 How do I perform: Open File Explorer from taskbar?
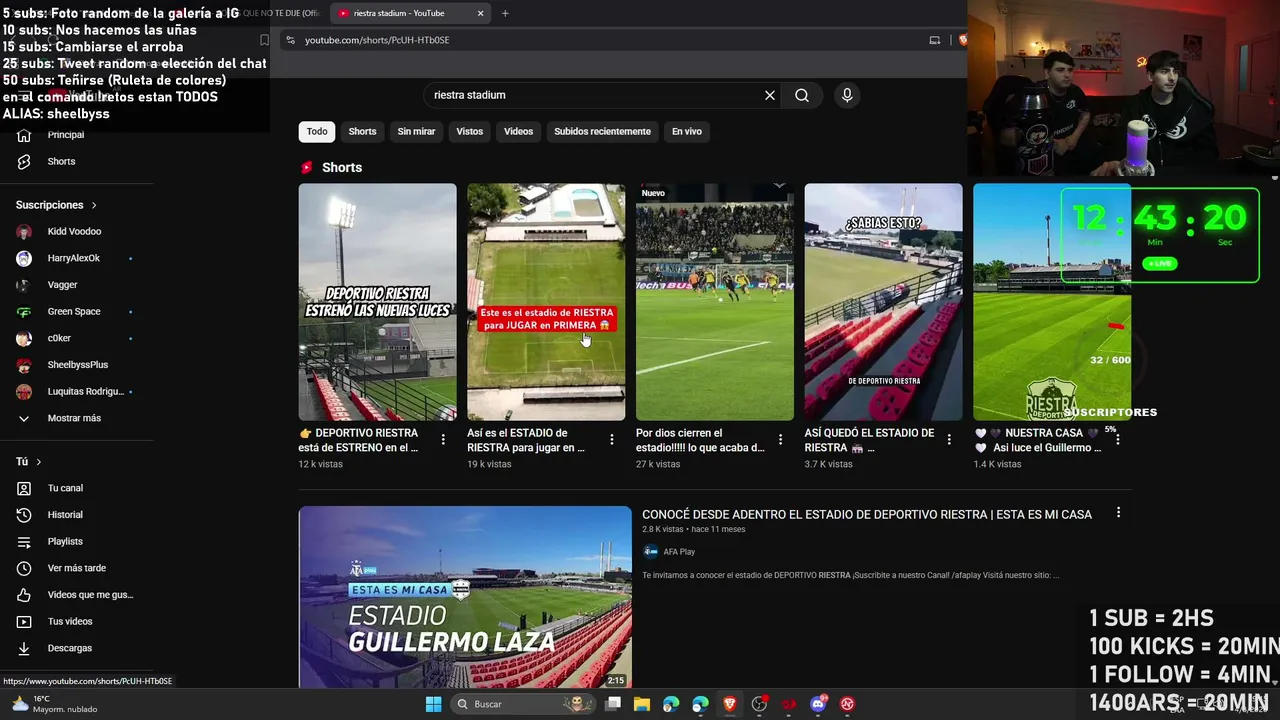tap(642, 704)
